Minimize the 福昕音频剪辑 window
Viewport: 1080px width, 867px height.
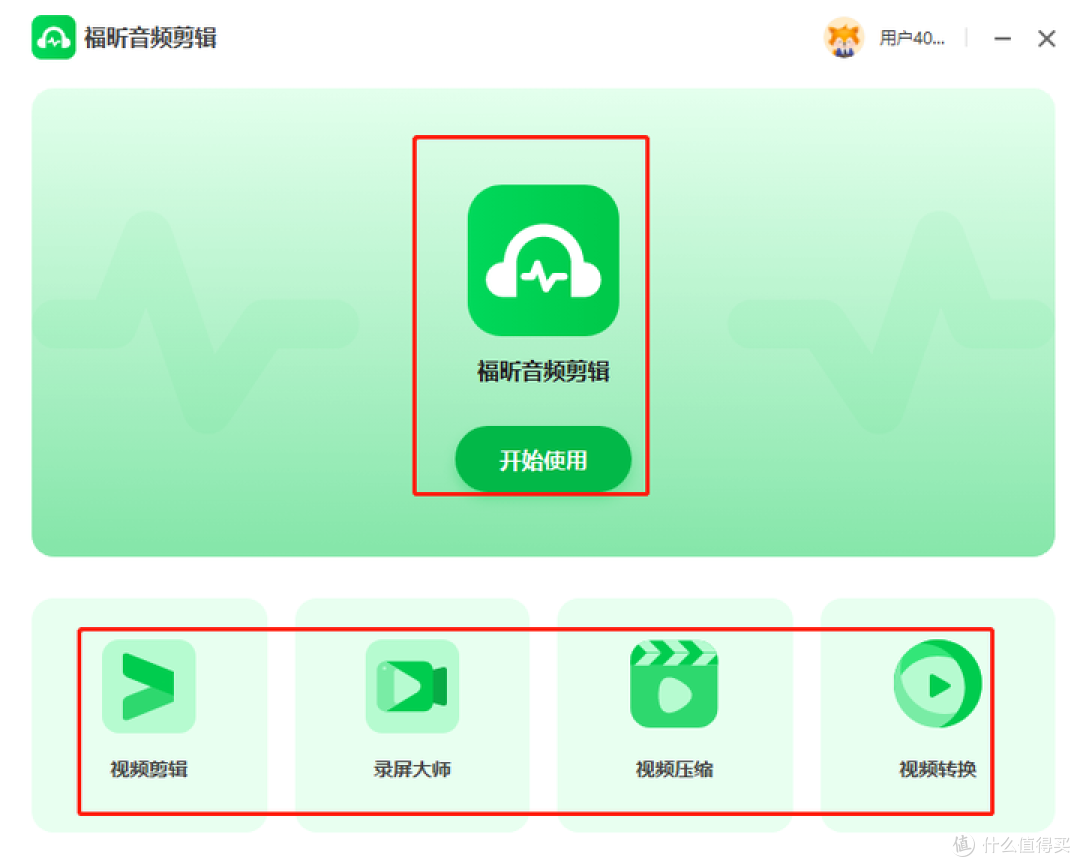coord(1002,39)
